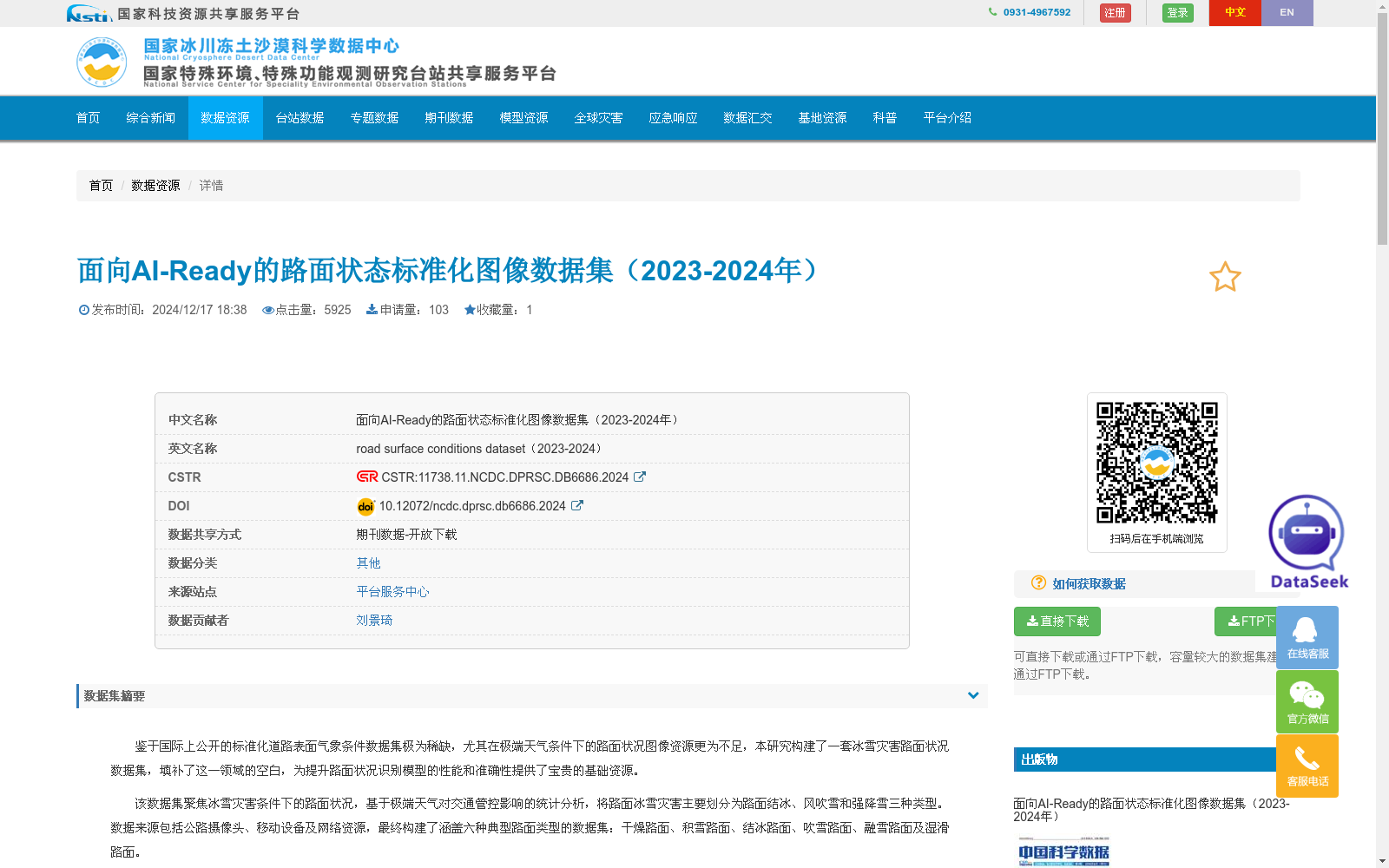Click the 注册 register button
The image size is (1389, 868).
click(1116, 13)
